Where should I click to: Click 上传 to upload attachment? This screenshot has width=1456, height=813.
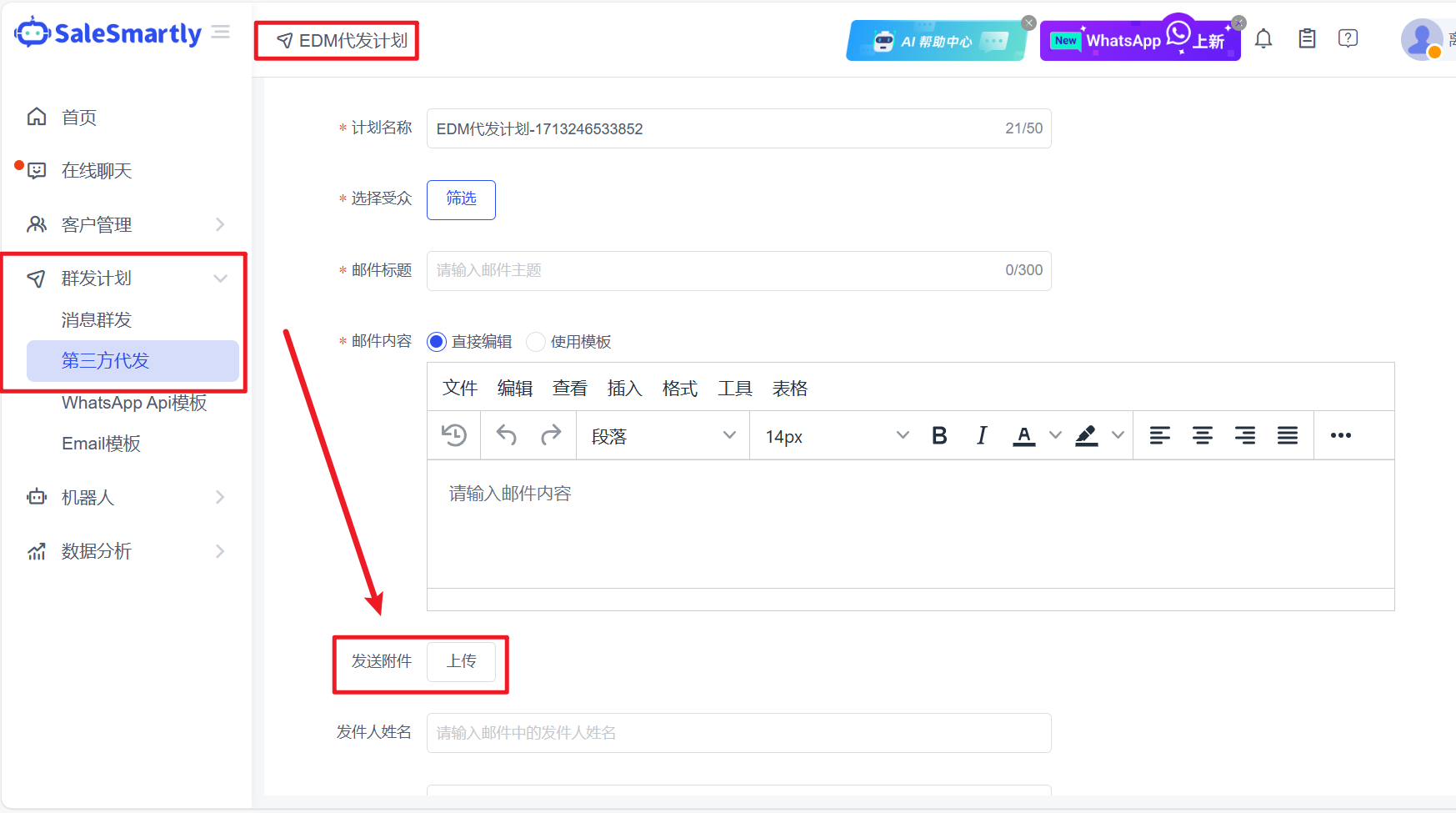pos(461,661)
